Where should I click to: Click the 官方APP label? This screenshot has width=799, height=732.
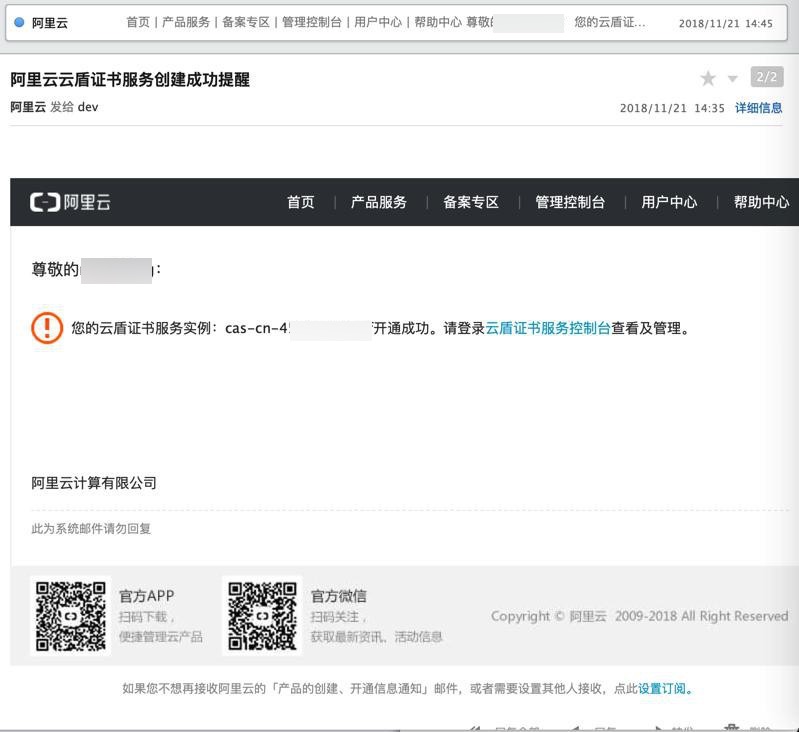[147, 595]
